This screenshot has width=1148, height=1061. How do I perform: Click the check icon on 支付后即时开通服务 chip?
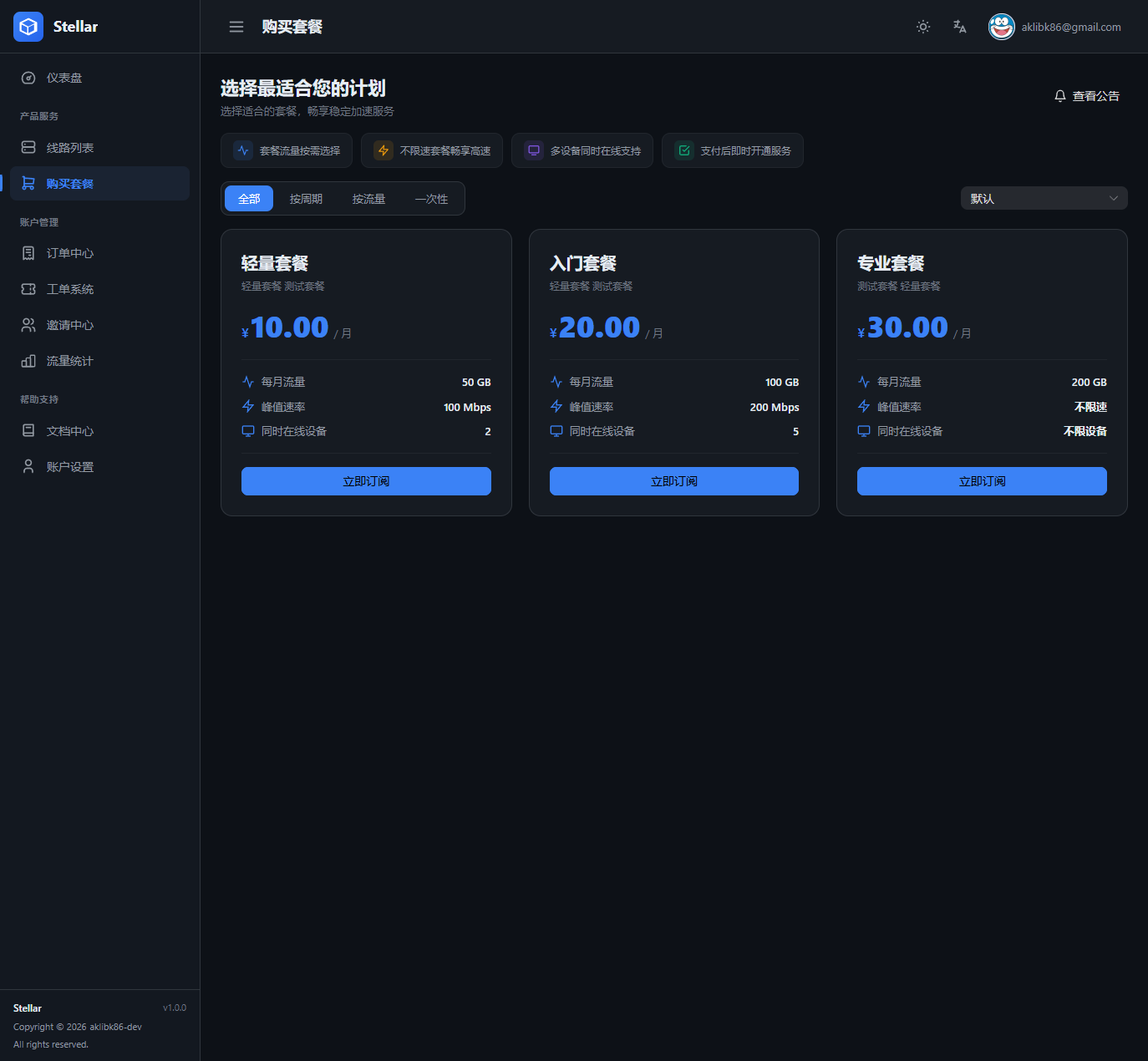684,150
